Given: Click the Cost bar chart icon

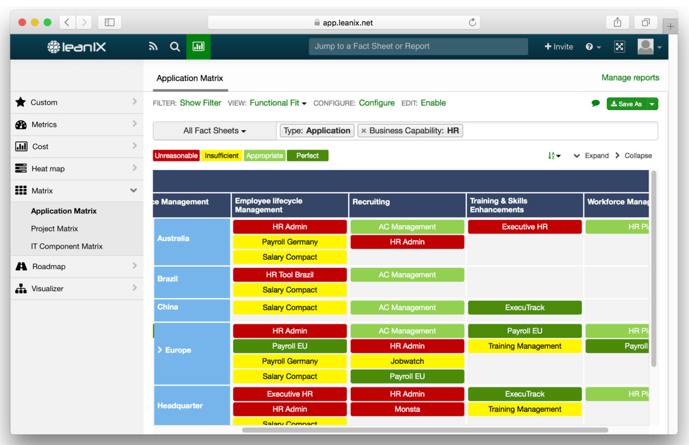Looking at the screenshot, I should click(x=21, y=146).
